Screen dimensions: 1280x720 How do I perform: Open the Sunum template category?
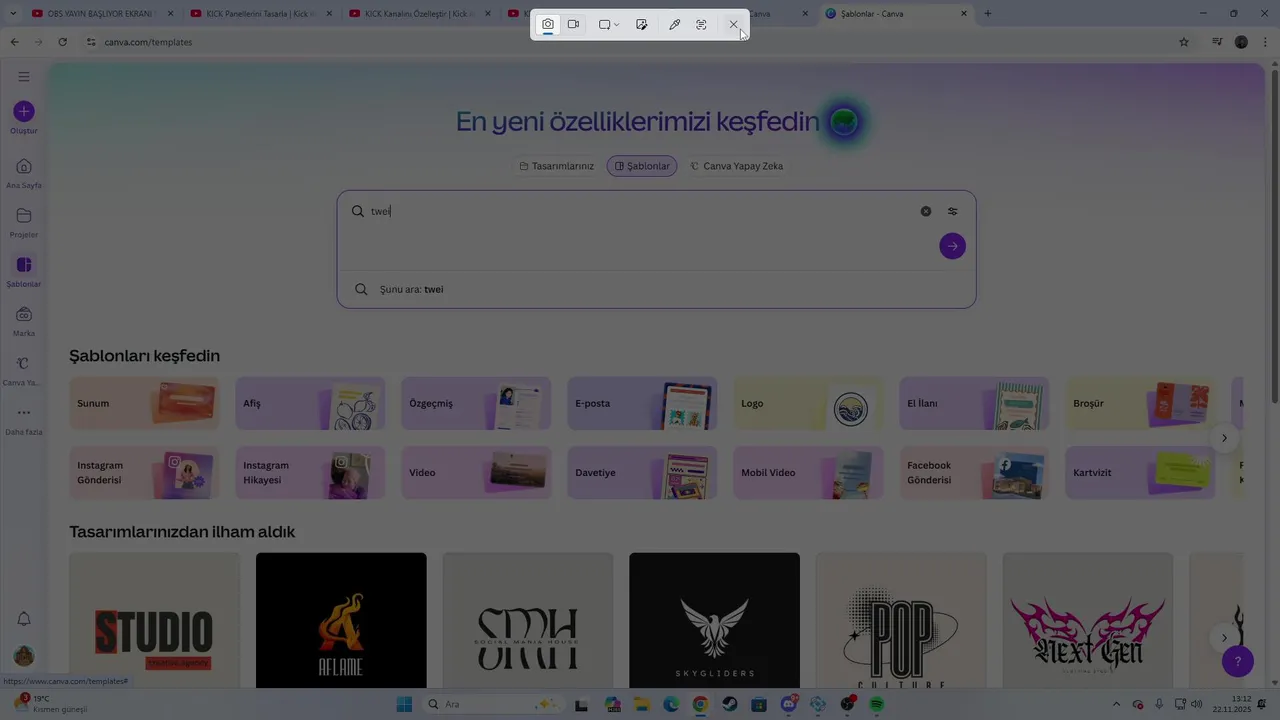(x=144, y=403)
